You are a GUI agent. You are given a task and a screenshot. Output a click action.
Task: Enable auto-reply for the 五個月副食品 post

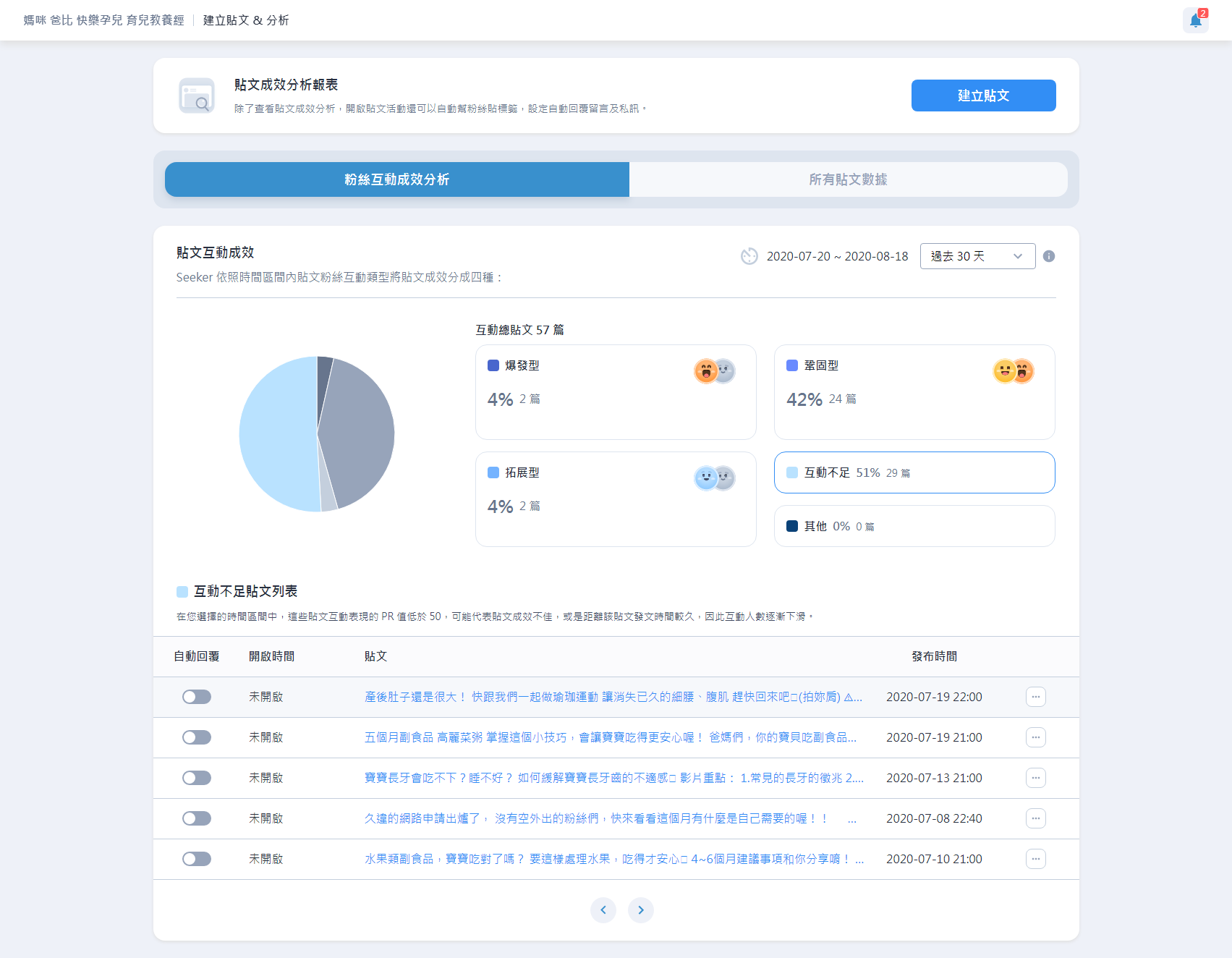point(196,737)
